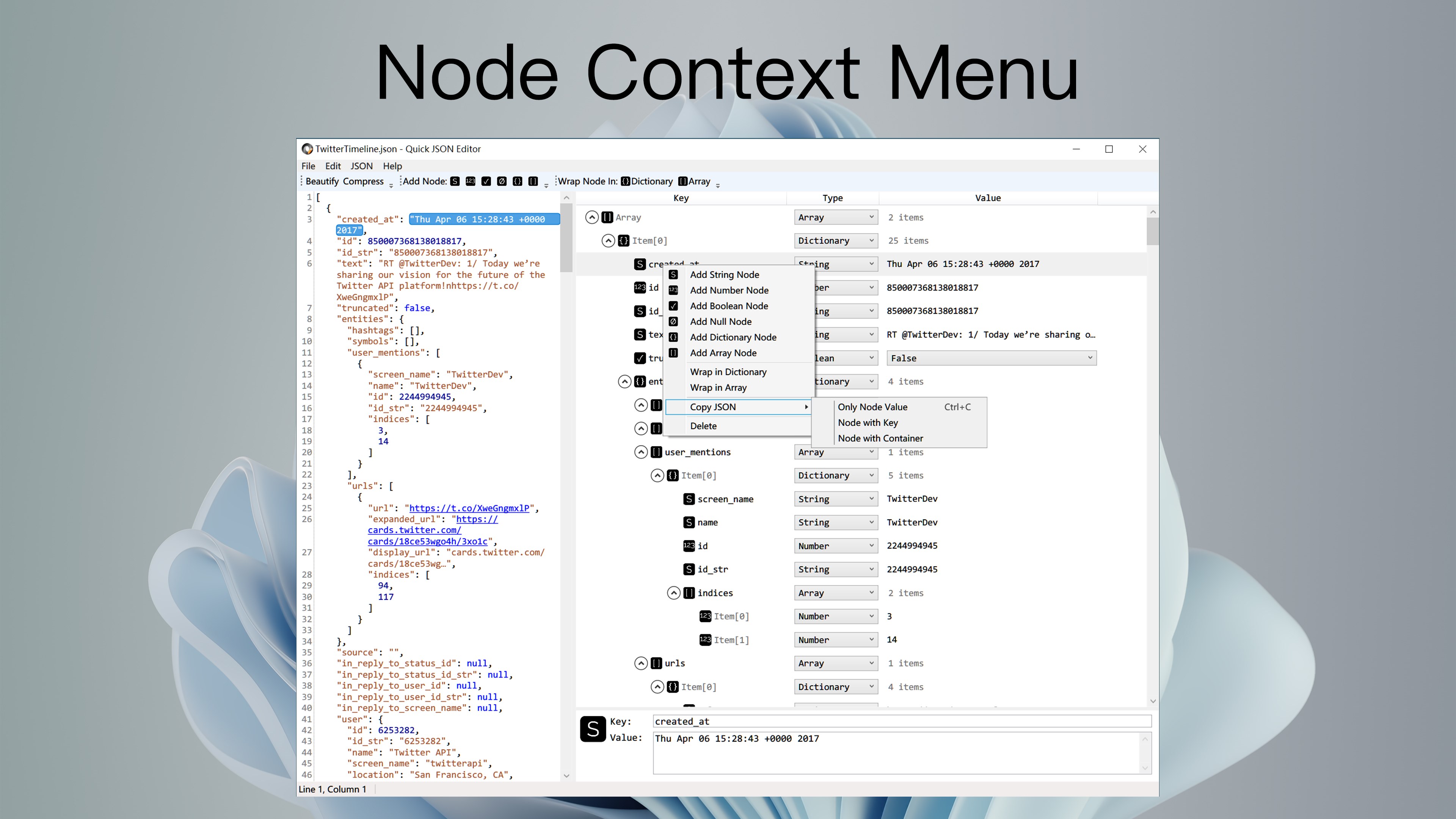Choose Node with Key from submenu
Image resolution: width=1456 pixels, height=819 pixels.
[x=868, y=423]
